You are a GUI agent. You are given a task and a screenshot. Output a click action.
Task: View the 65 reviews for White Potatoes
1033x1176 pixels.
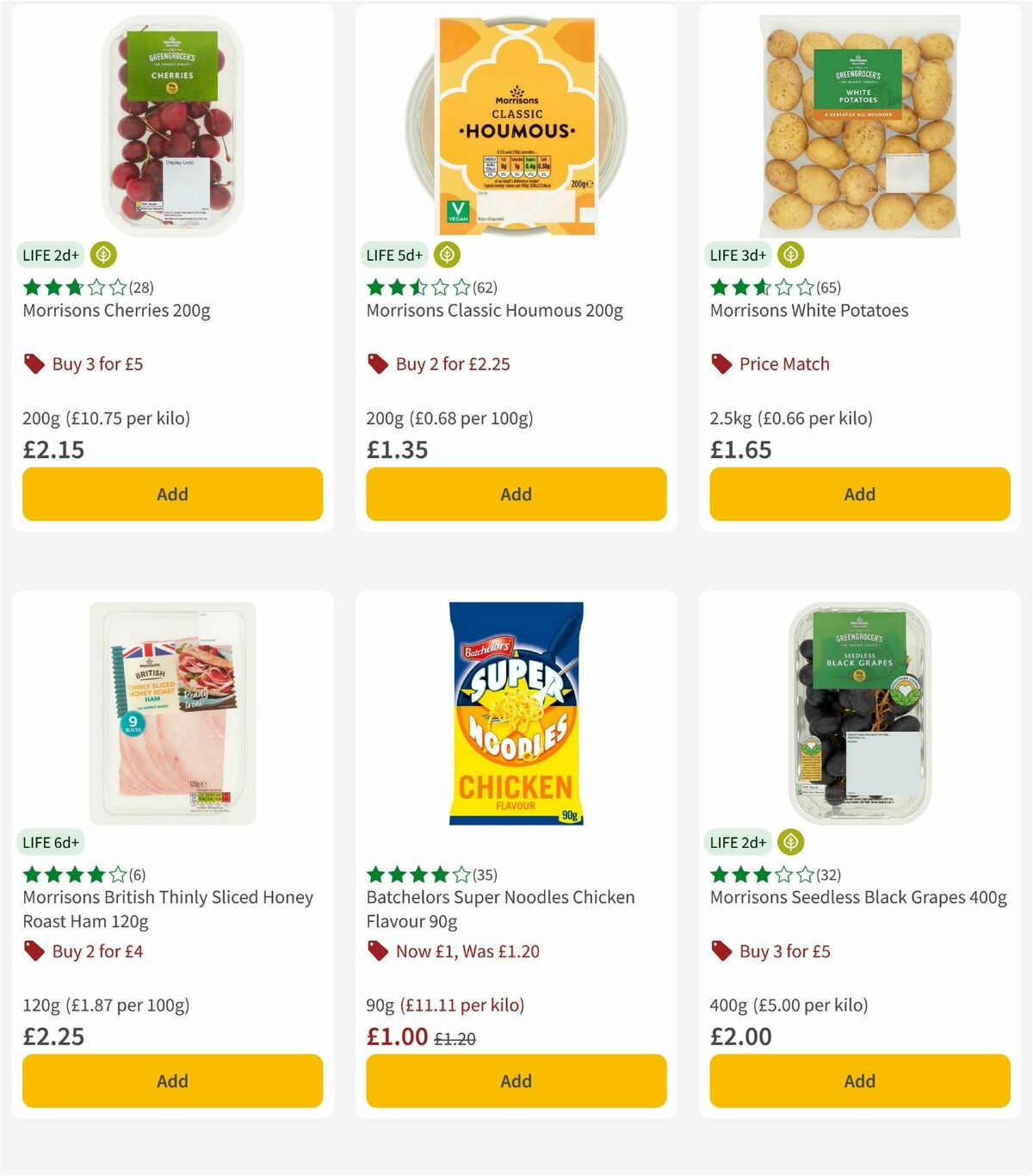[x=829, y=288]
